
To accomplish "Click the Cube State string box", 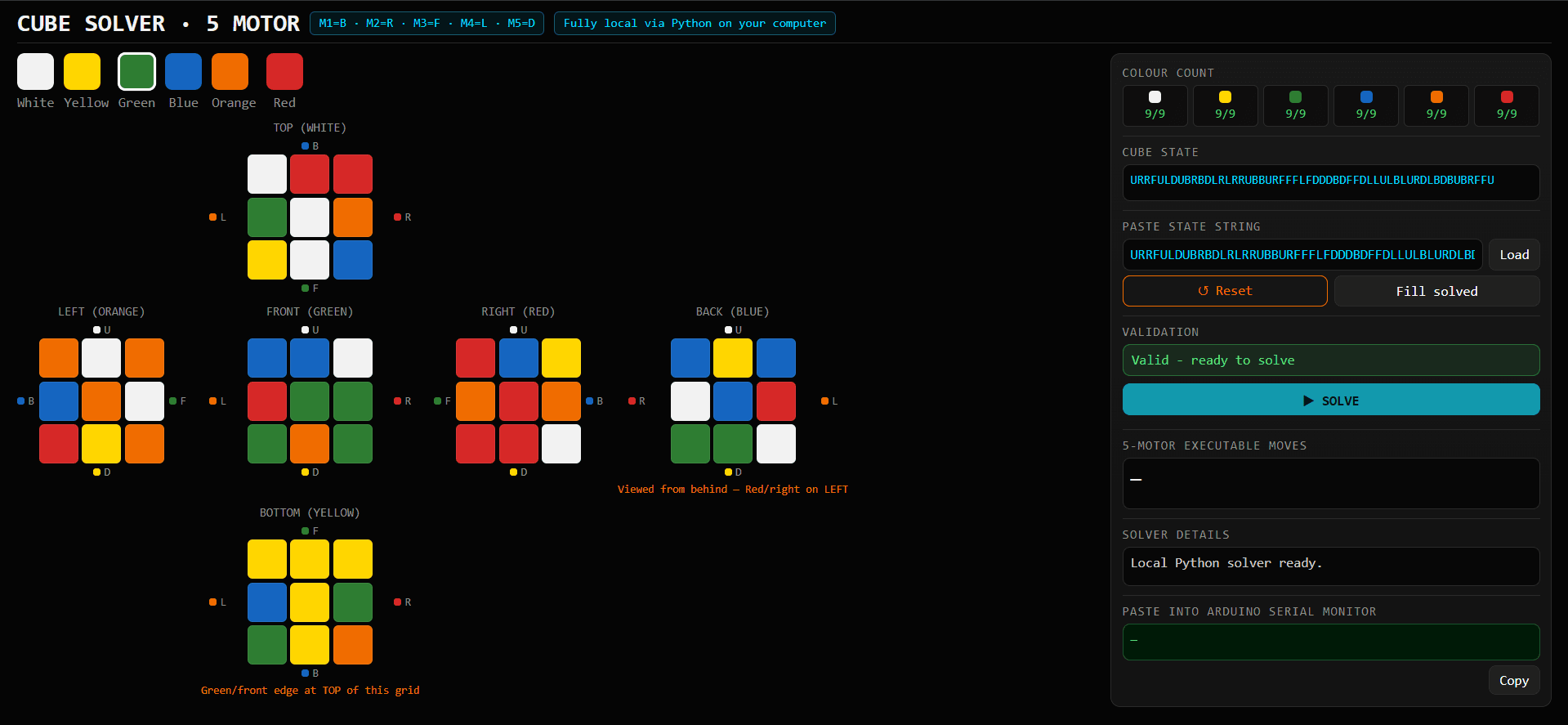I will (1331, 182).
